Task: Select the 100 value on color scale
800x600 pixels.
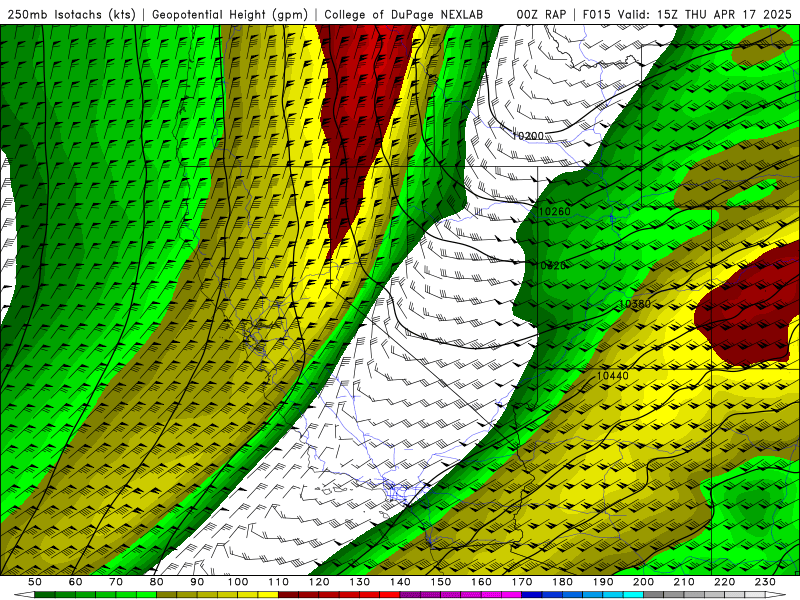Action: tap(238, 582)
